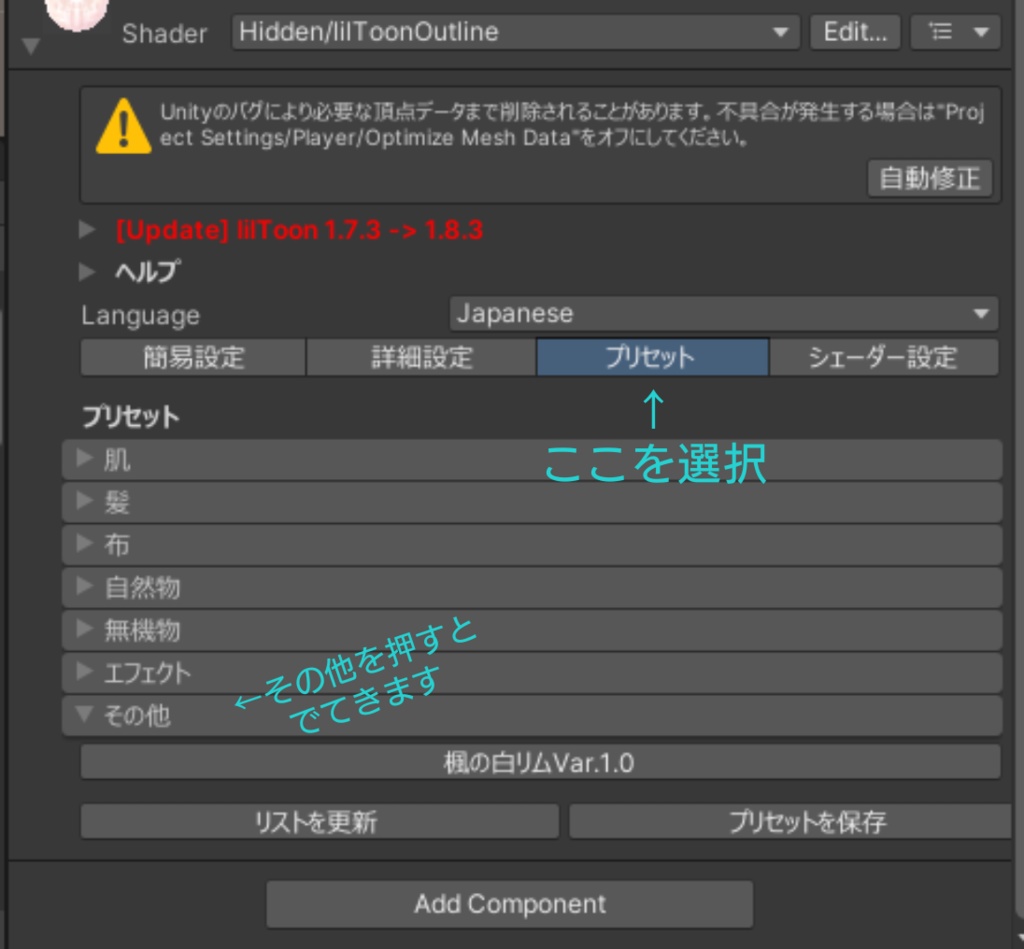Click the 自動修正 button
Screen dimensions: 1024x949
pos(929,179)
